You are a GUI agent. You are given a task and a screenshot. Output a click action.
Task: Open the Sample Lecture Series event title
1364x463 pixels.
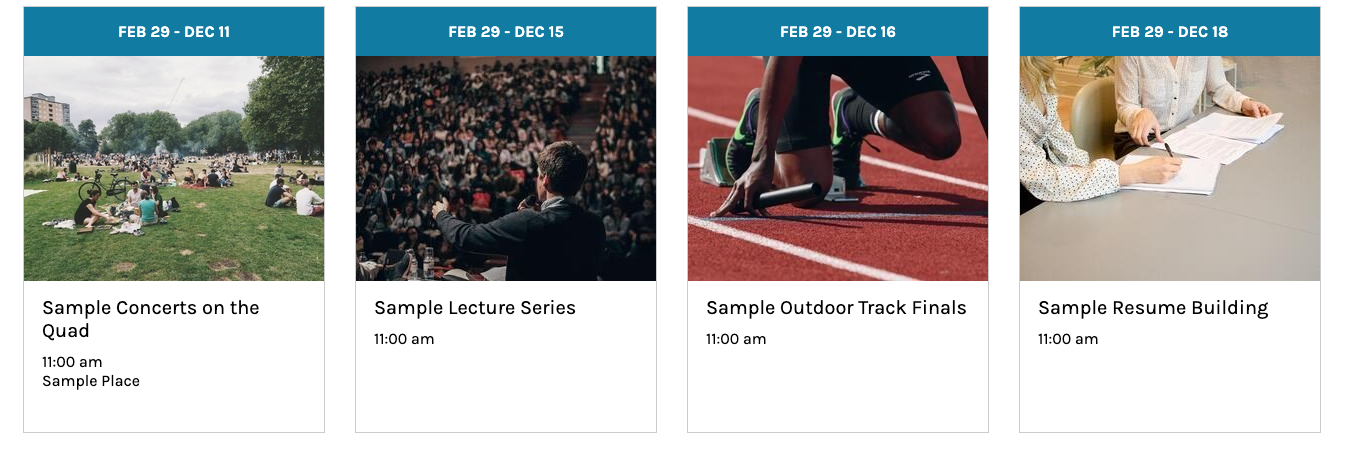[475, 308]
